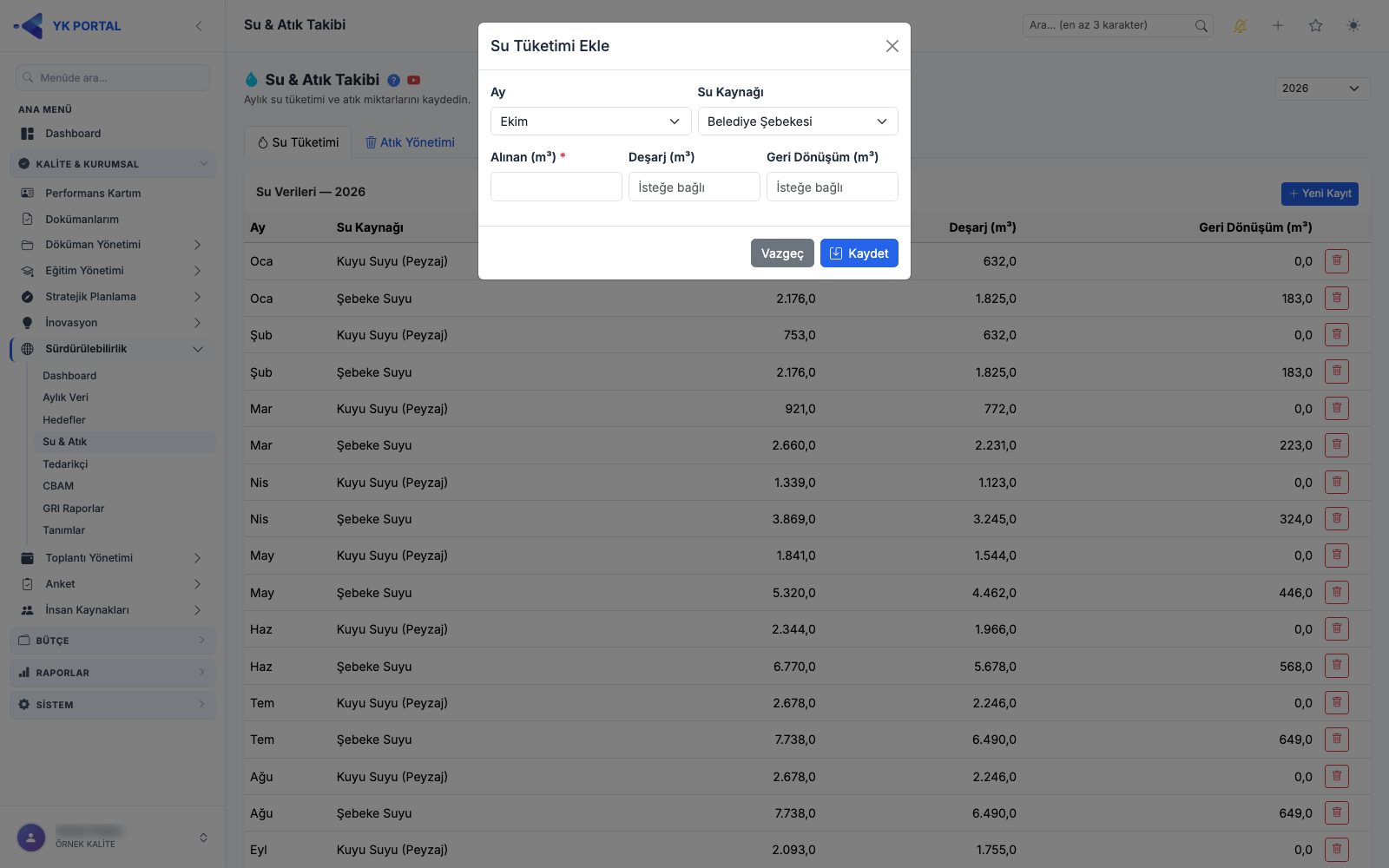
Task: Delete the Oca Kuyu Suyu (Peyzaj) row
Action: (x=1337, y=261)
